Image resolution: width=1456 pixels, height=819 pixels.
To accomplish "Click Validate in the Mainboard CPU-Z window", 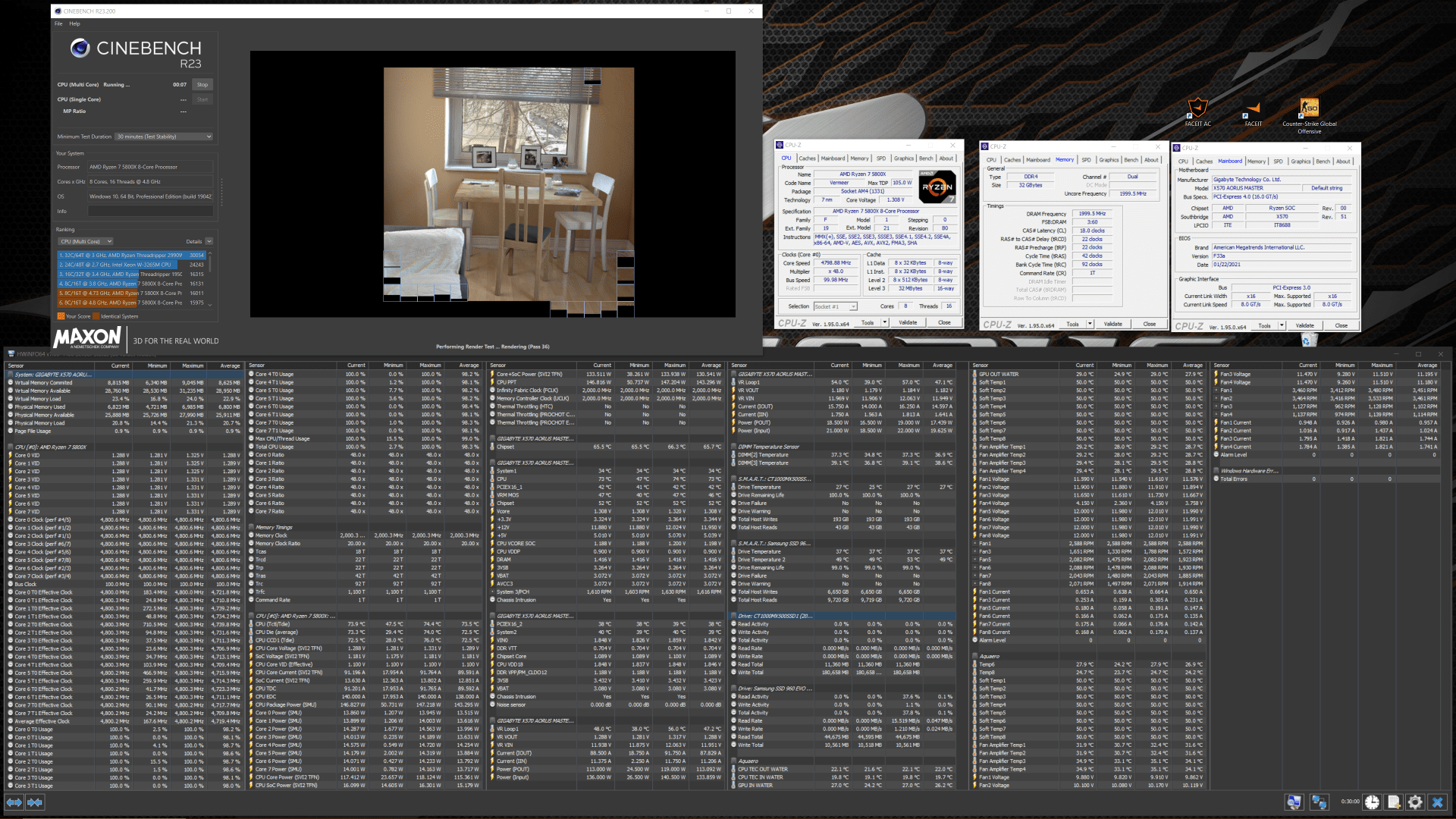I will 1305,325.
